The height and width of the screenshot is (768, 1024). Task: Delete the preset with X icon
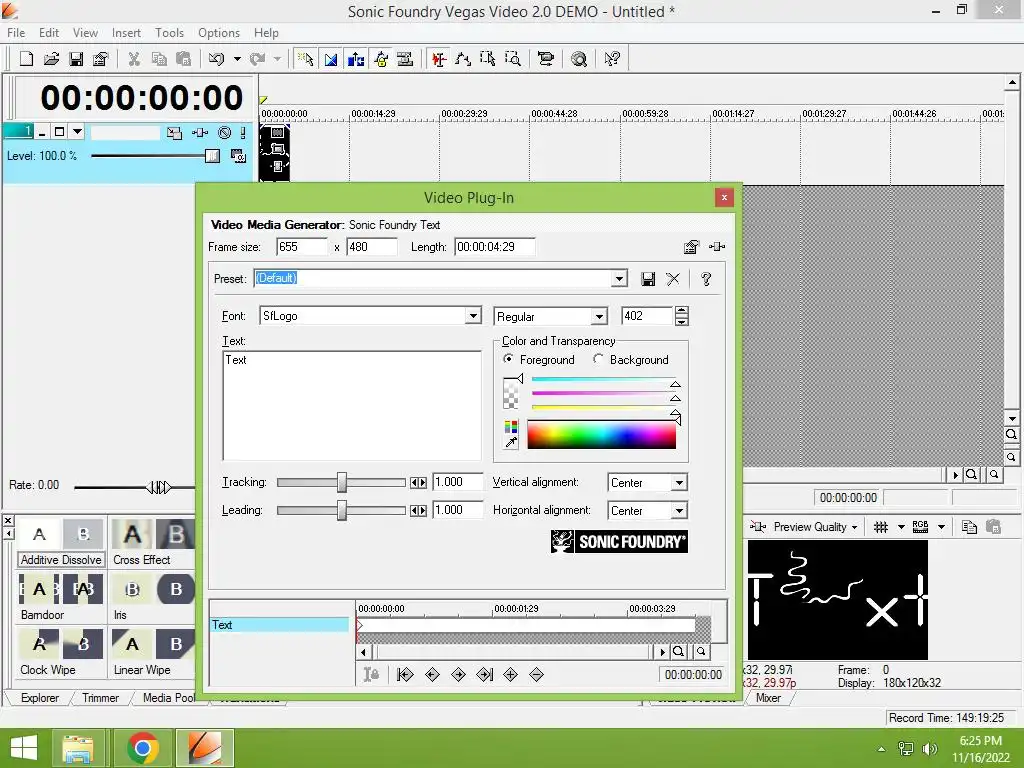[x=673, y=279]
